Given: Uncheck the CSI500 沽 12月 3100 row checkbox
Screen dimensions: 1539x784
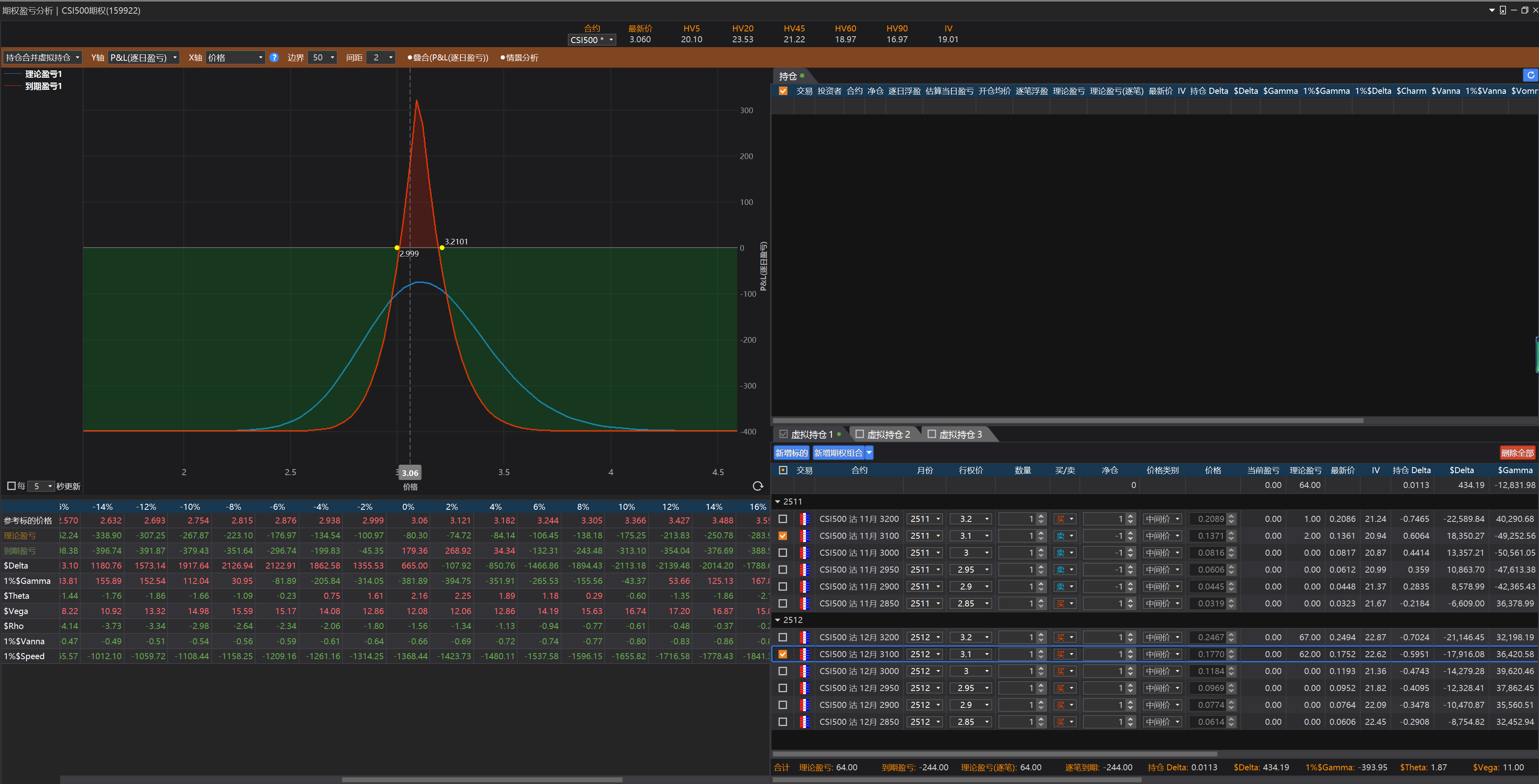Looking at the screenshot, I should 783,654.
